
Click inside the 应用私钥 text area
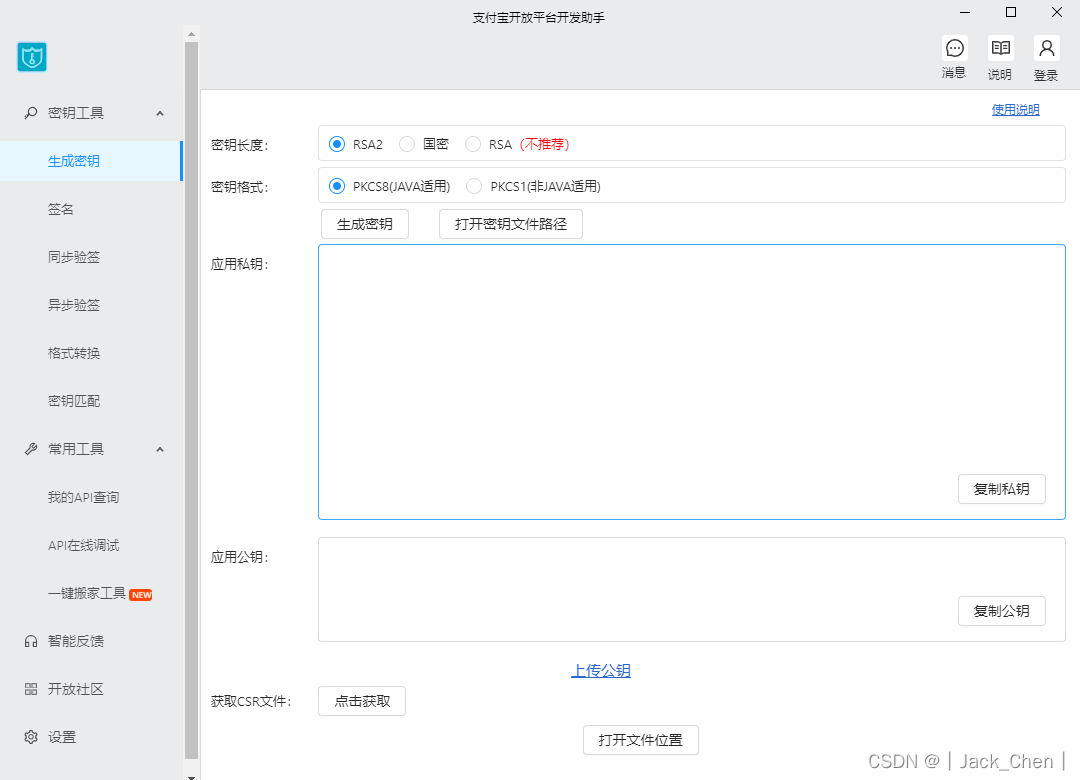[x=692, y=382]
